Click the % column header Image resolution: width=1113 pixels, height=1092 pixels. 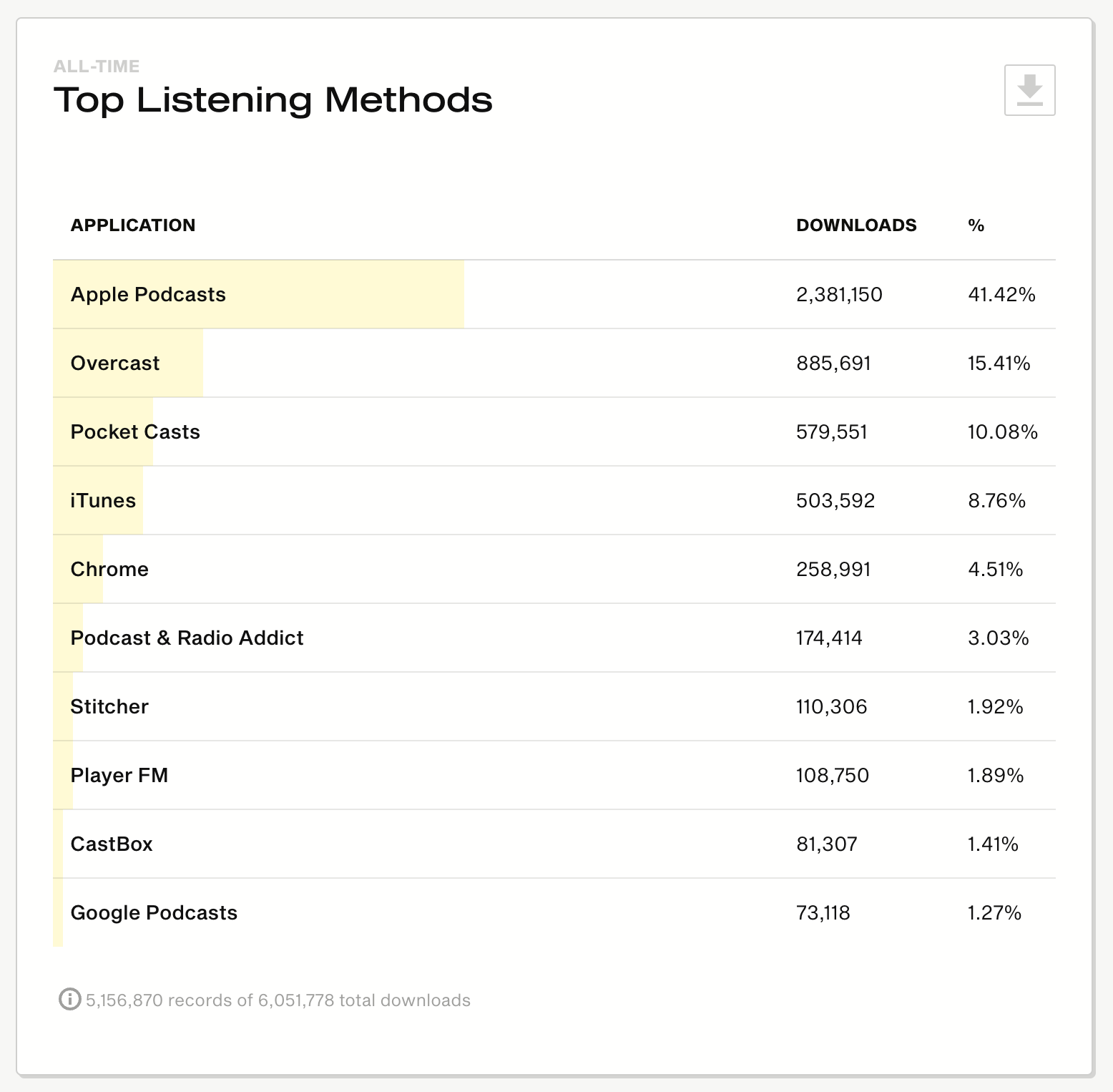pos(976,225)
